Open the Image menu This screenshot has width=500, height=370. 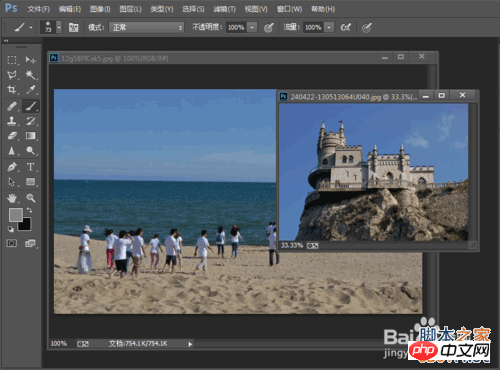tap(100, 9)
